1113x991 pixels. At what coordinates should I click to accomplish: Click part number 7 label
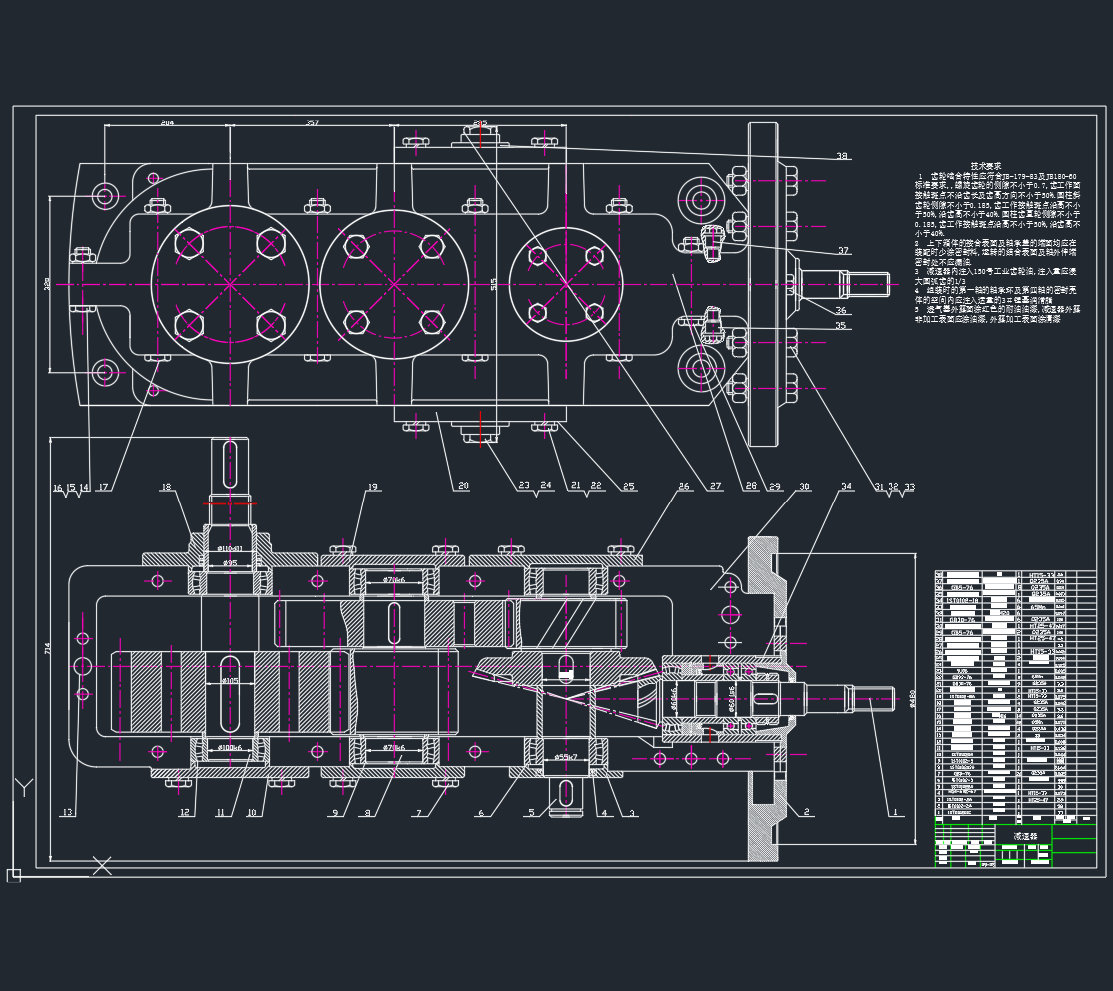click(419, 813)
